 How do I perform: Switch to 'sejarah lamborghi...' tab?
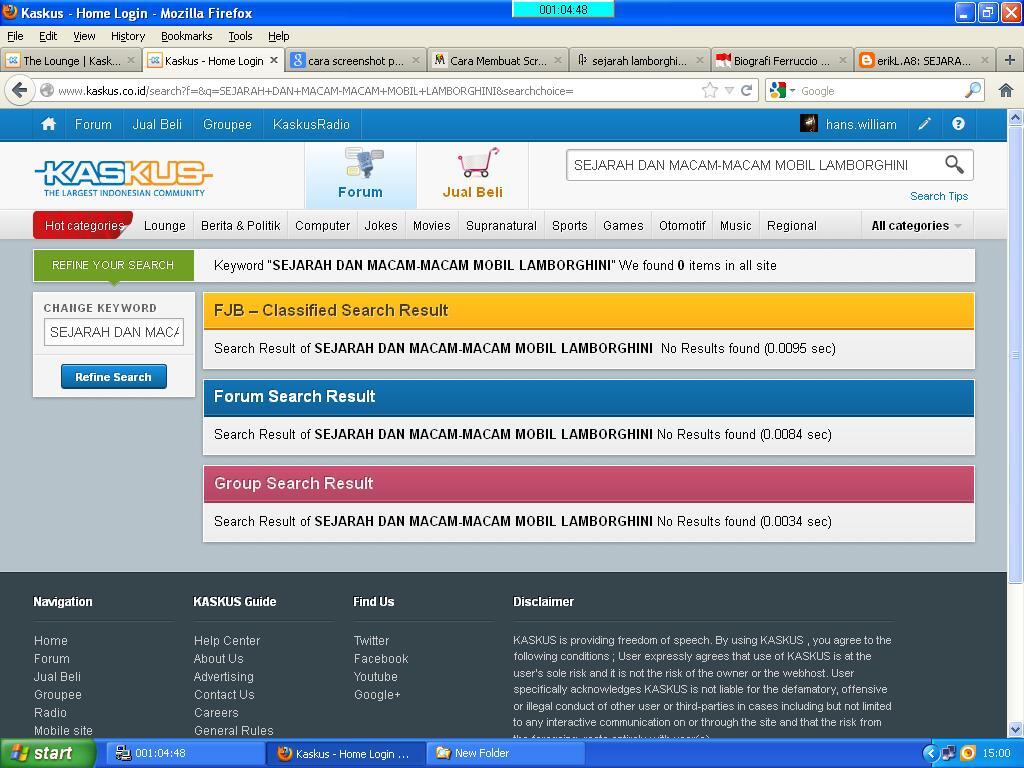point(640,61)
